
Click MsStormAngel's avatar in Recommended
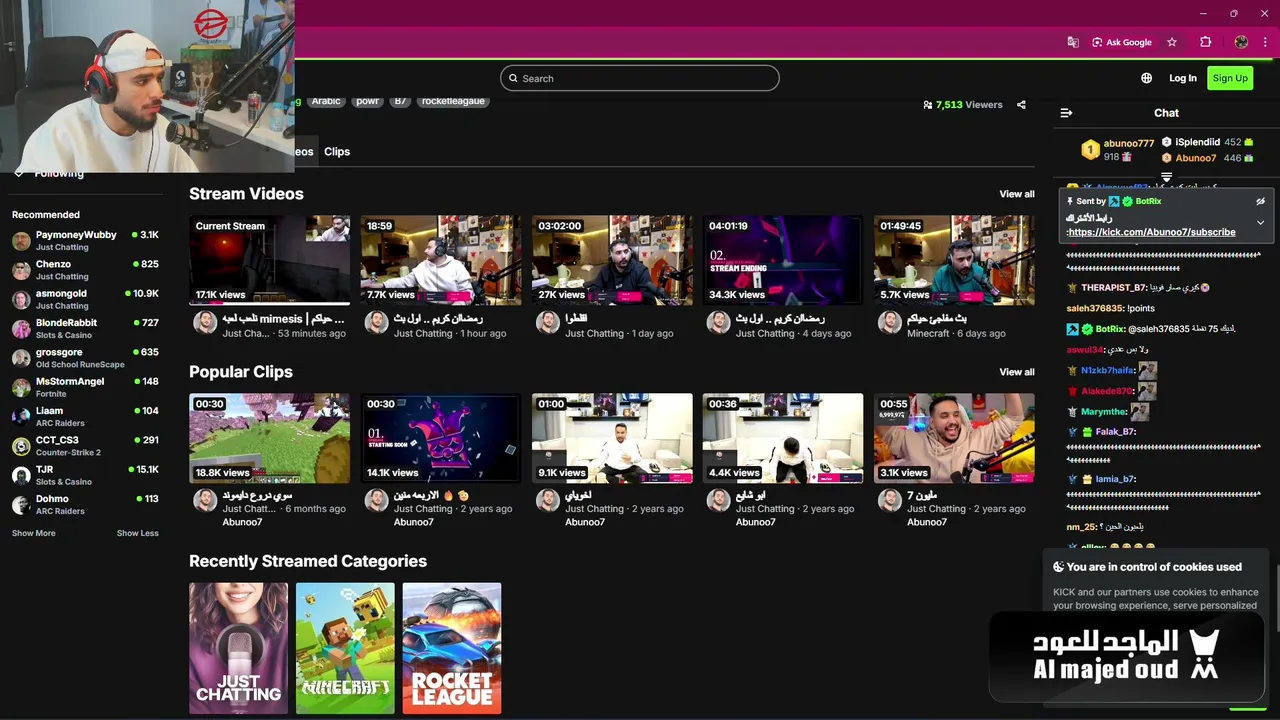coord(21,387)
